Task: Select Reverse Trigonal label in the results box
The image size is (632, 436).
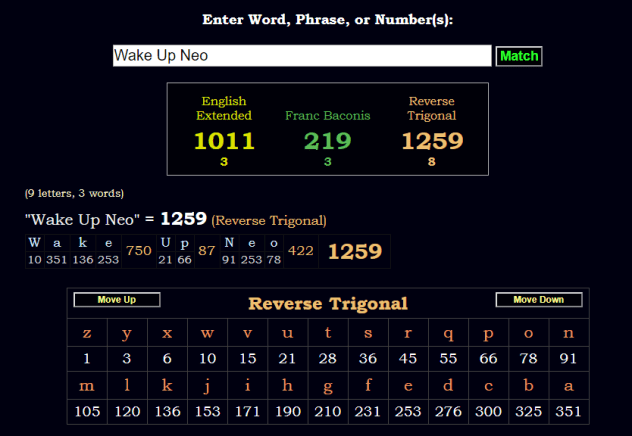Action: [432, 108]
